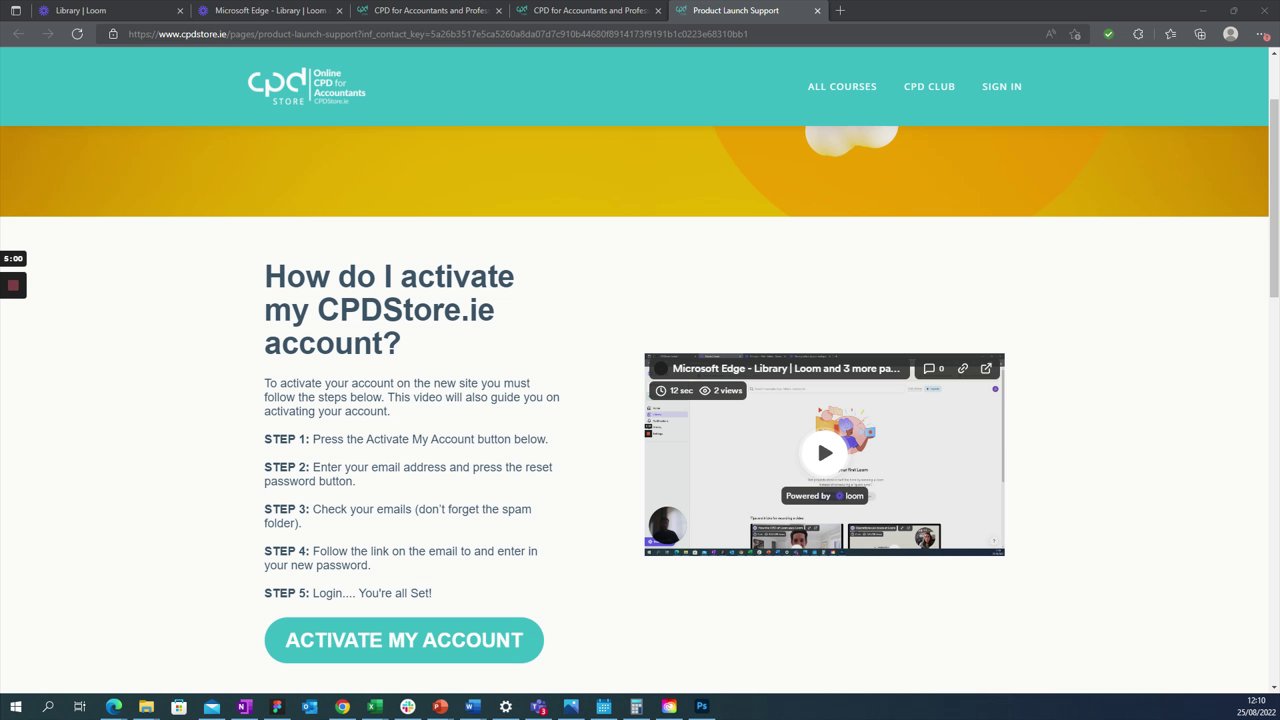Switch to Microsoft Edge - Library Loom tab
Image resolution: width=1280 pixels, height=720 pixels.
pyautogui.click(x=270, y=10)
